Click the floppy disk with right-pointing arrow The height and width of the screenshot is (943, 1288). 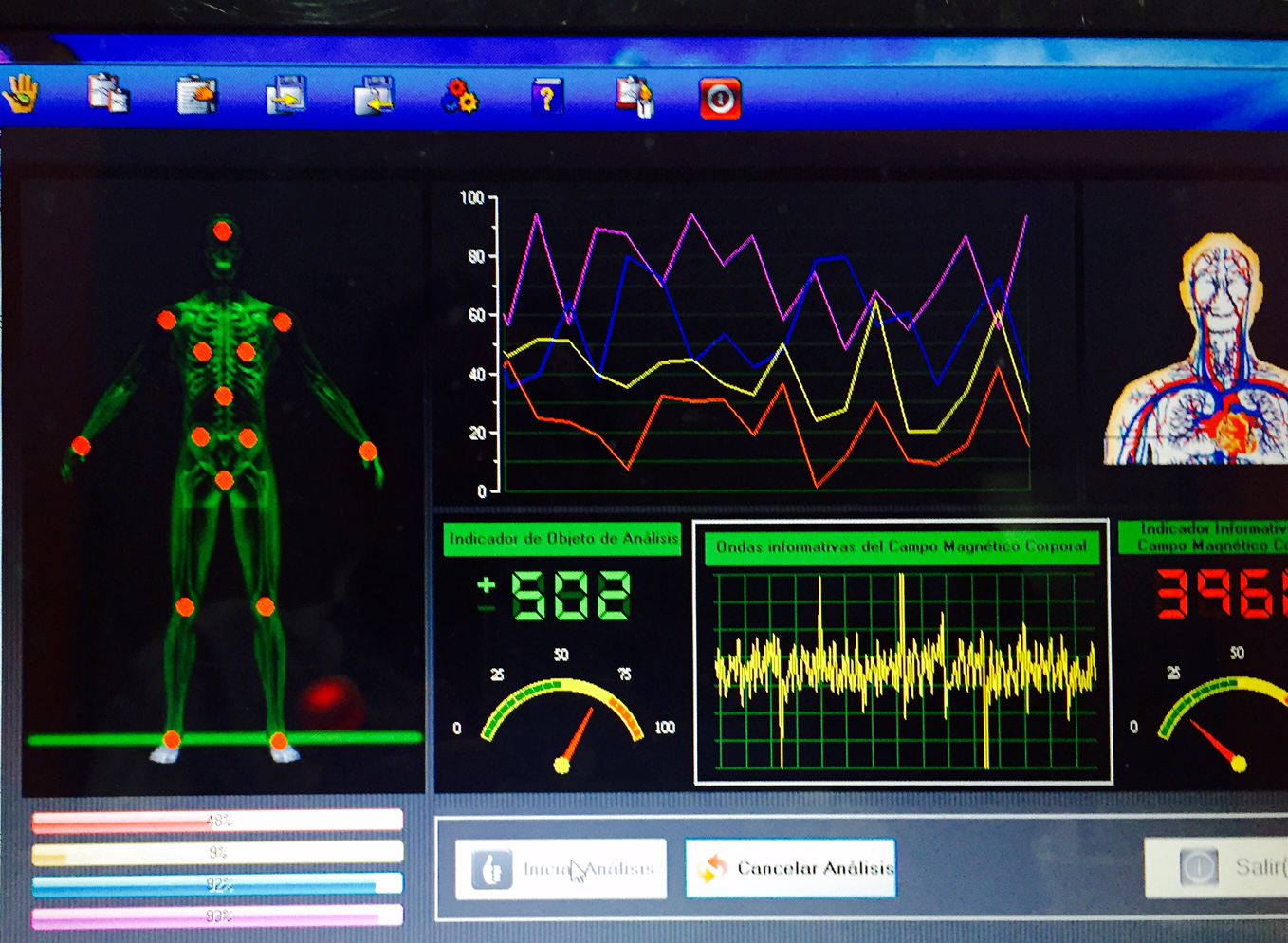pyautogui.click(x=285, y=95)
